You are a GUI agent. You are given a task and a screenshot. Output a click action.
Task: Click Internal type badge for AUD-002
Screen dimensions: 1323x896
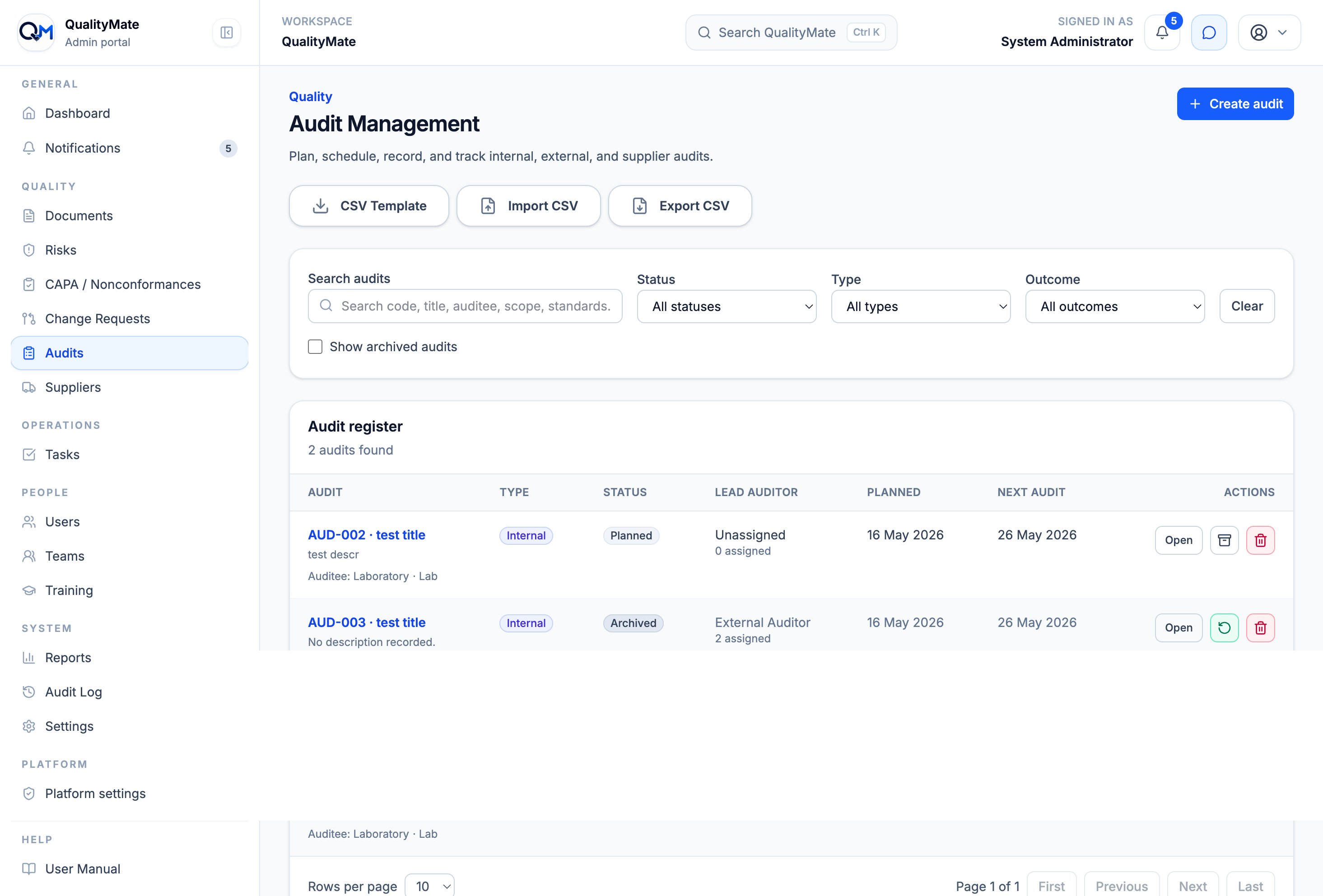pos(526,536)
